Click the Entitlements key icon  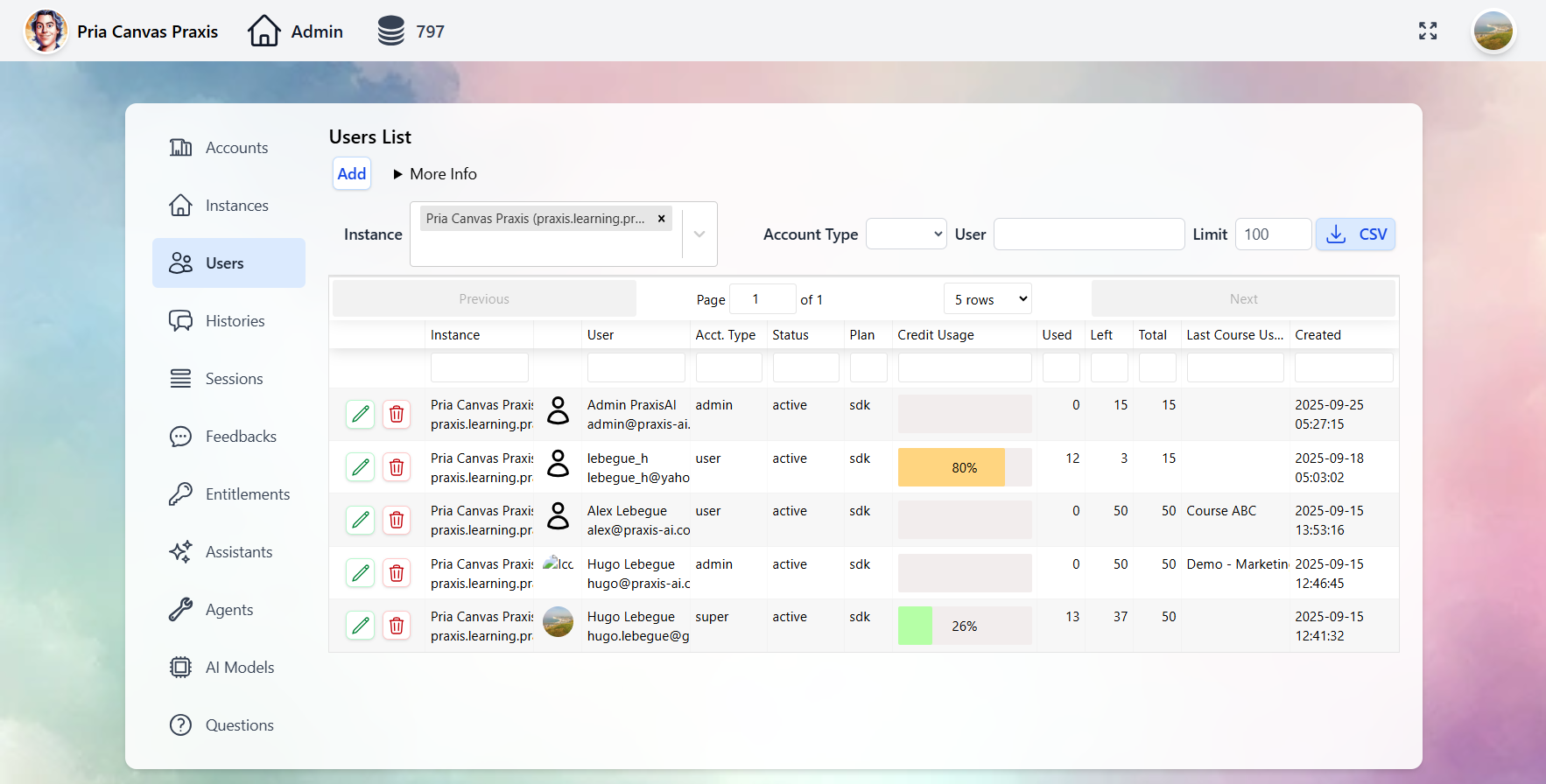[x=180, y=494]
